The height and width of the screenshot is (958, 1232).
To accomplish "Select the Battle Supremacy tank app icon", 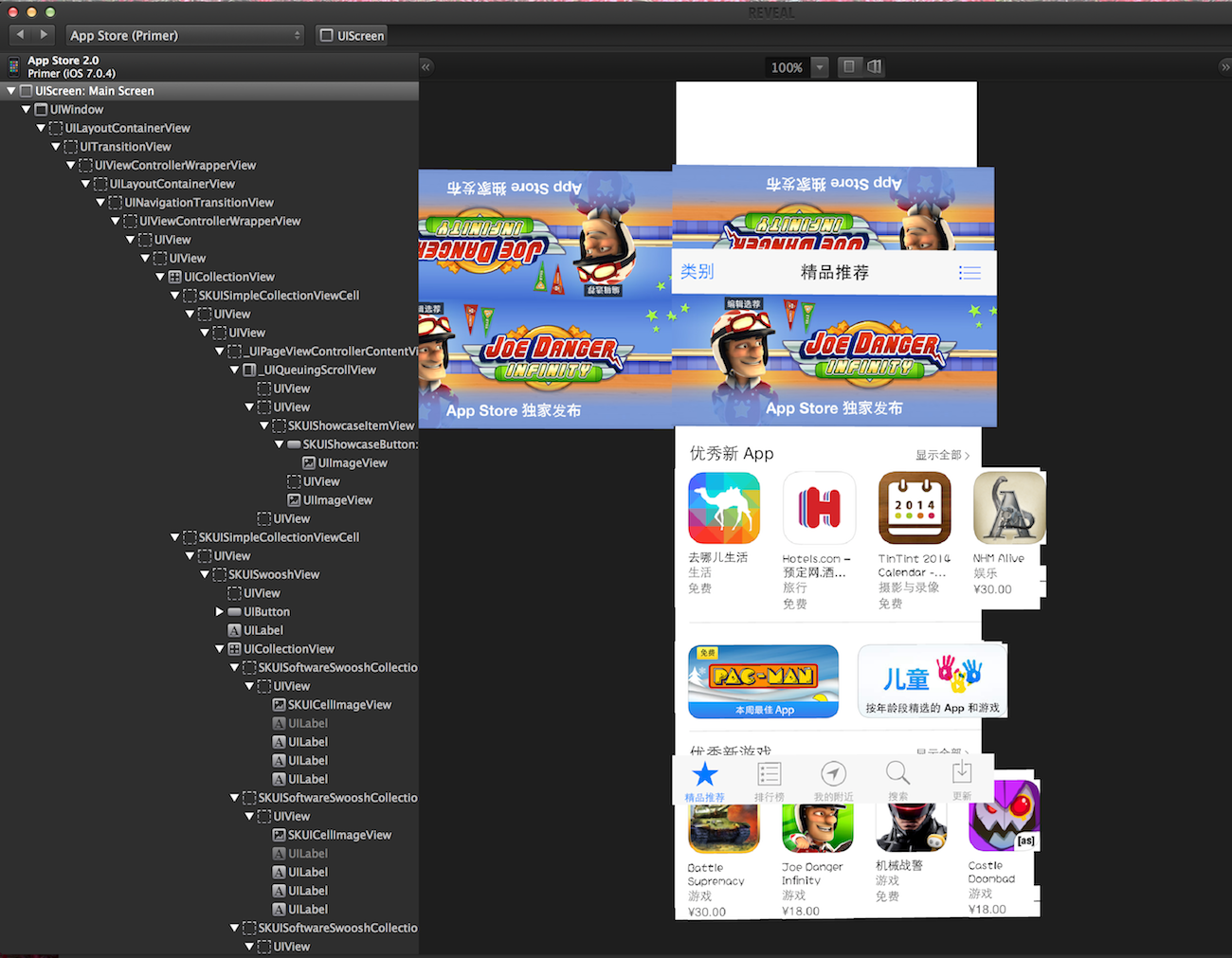I will [x=724, y=828].
